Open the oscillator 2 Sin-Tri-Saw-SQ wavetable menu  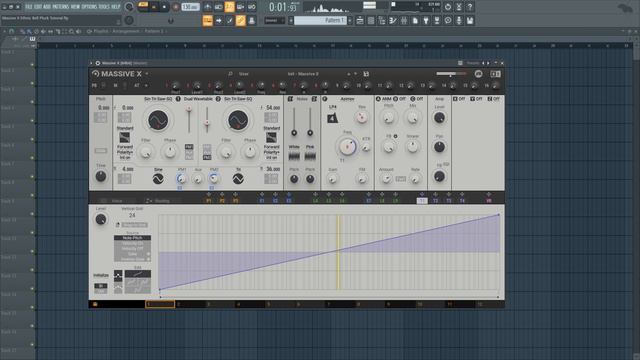pyautogui.click(x=238, y=99)
